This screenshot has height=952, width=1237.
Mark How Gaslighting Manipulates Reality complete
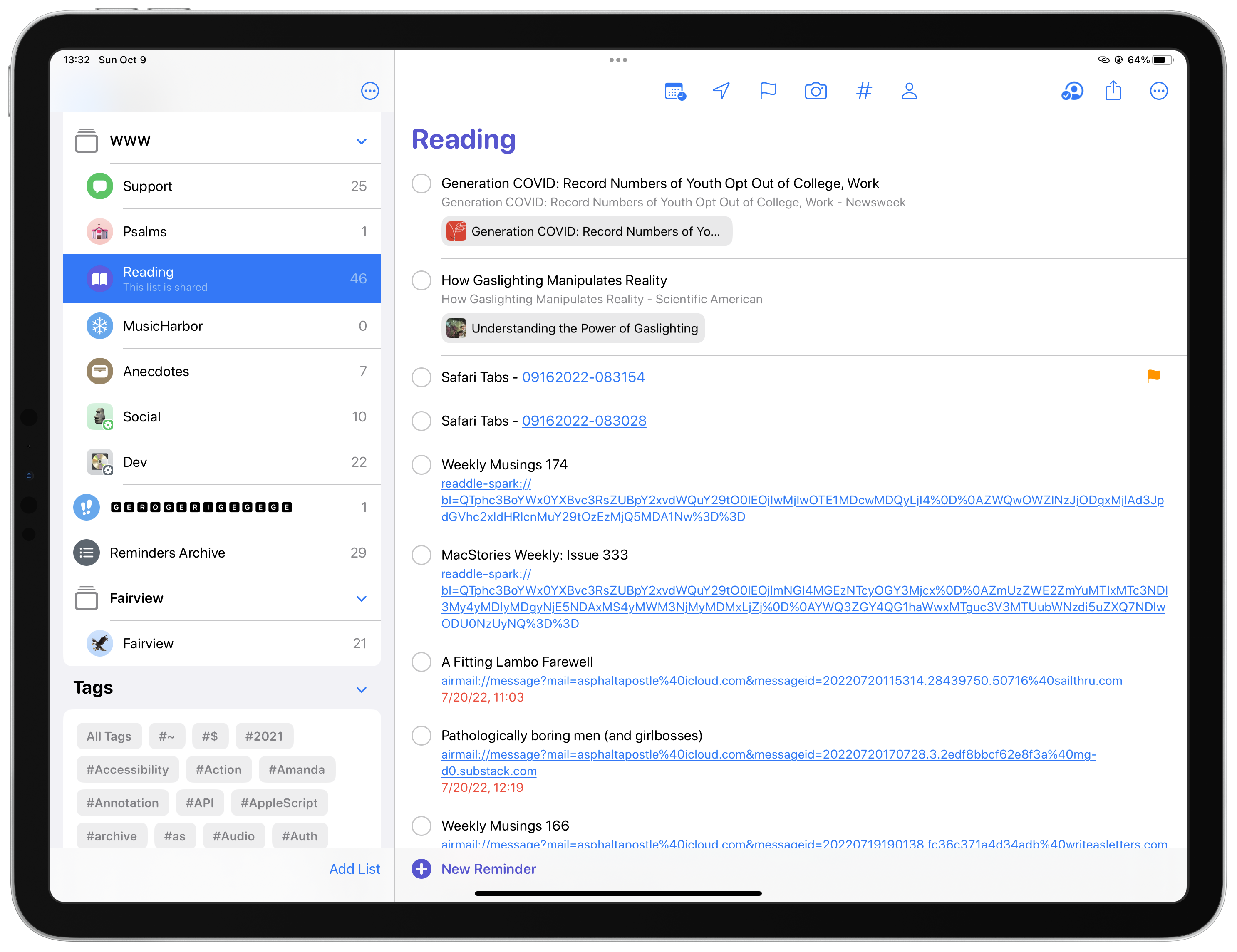421,280
